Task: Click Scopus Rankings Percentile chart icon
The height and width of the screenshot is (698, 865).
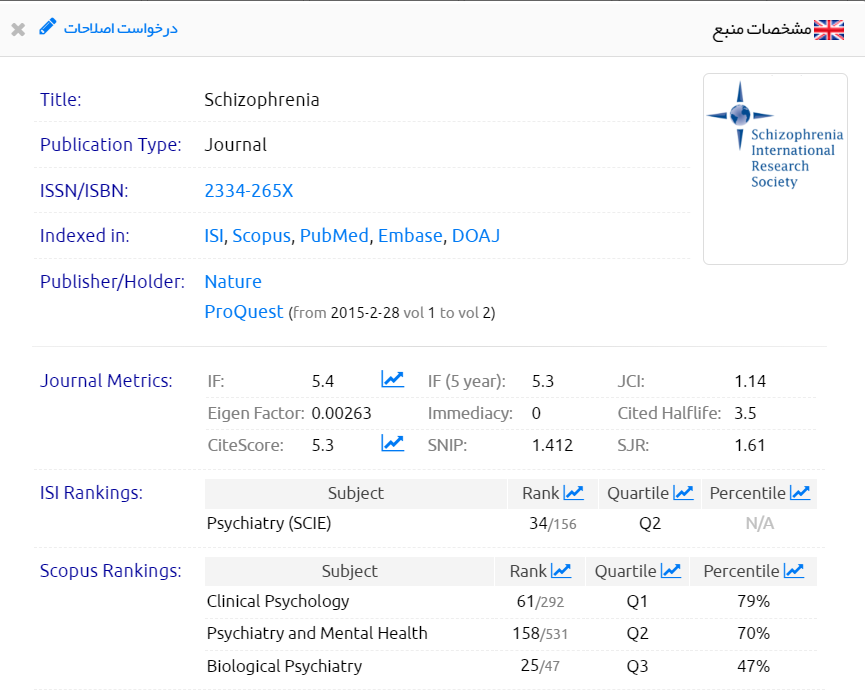Action: pos(793,571)
